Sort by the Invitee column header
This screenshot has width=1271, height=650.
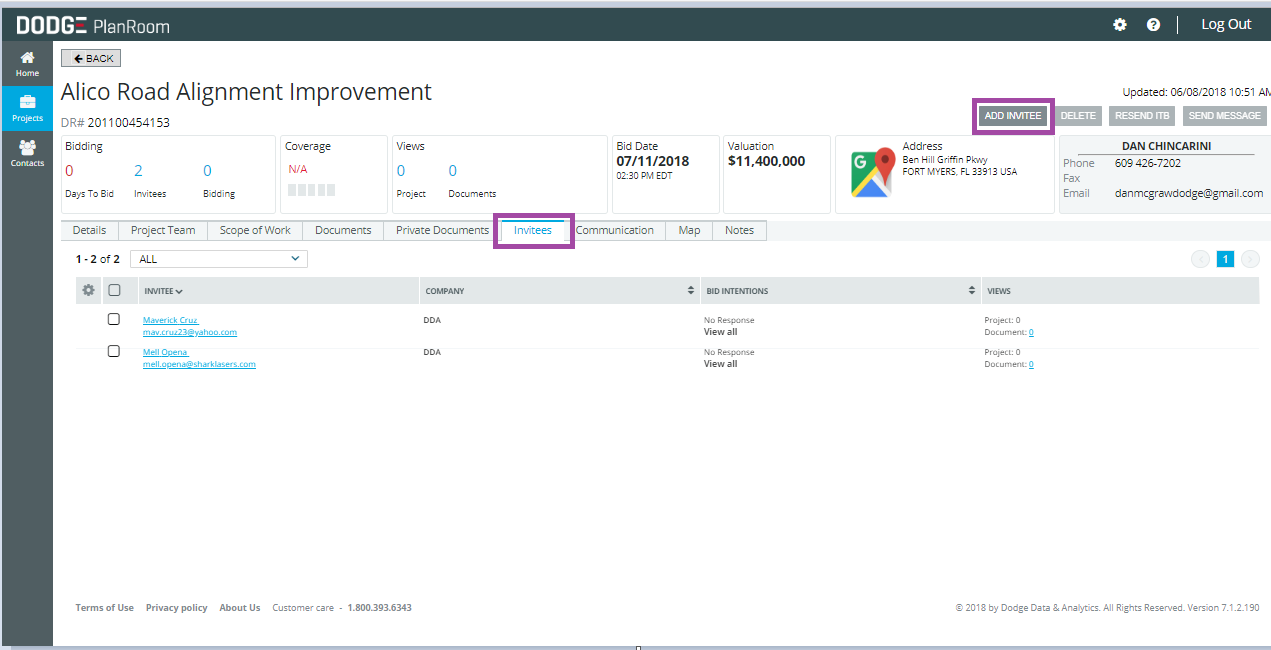point(163,291)
